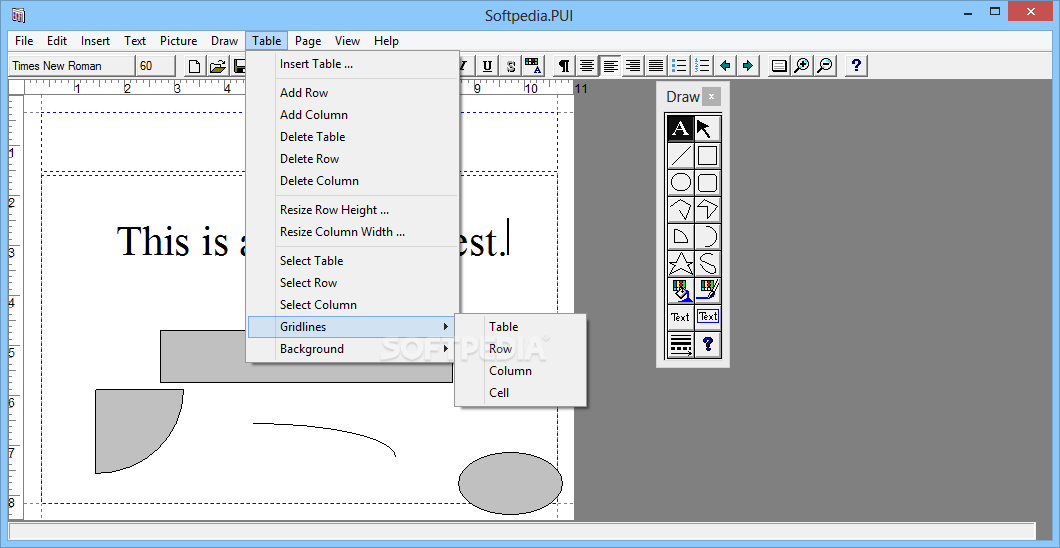Toggle bulleted list

click(x=679, y=66)
